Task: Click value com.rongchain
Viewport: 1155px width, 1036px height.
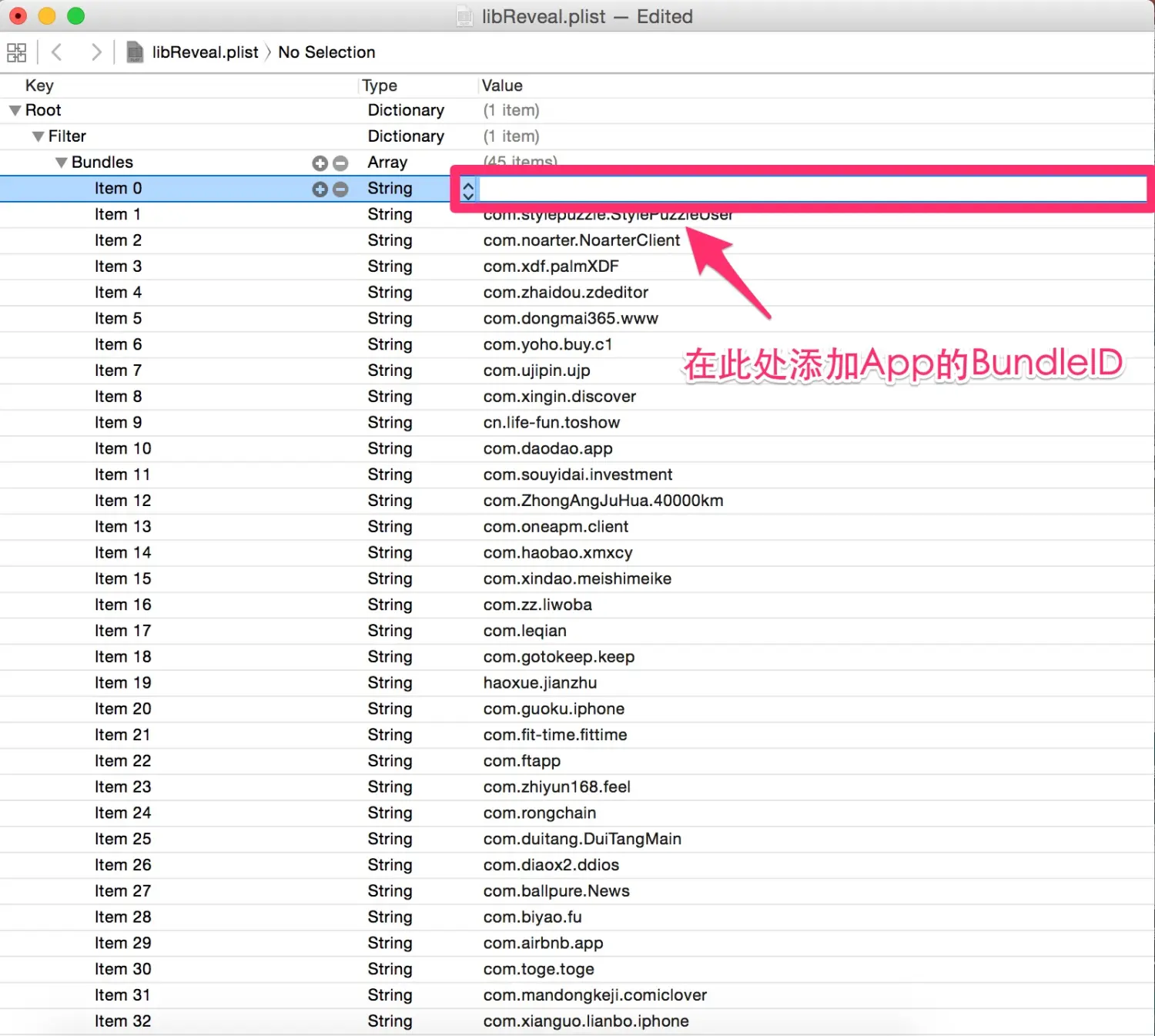Action: coord(540,813)
